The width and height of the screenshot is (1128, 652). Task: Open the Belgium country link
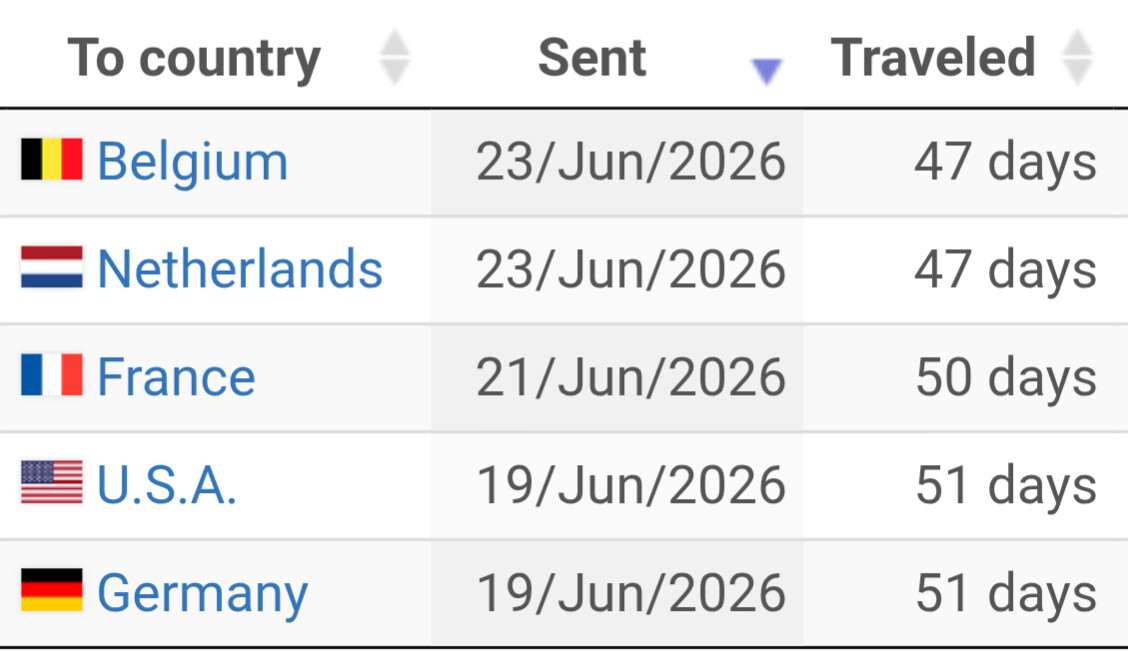pos(193,161)
